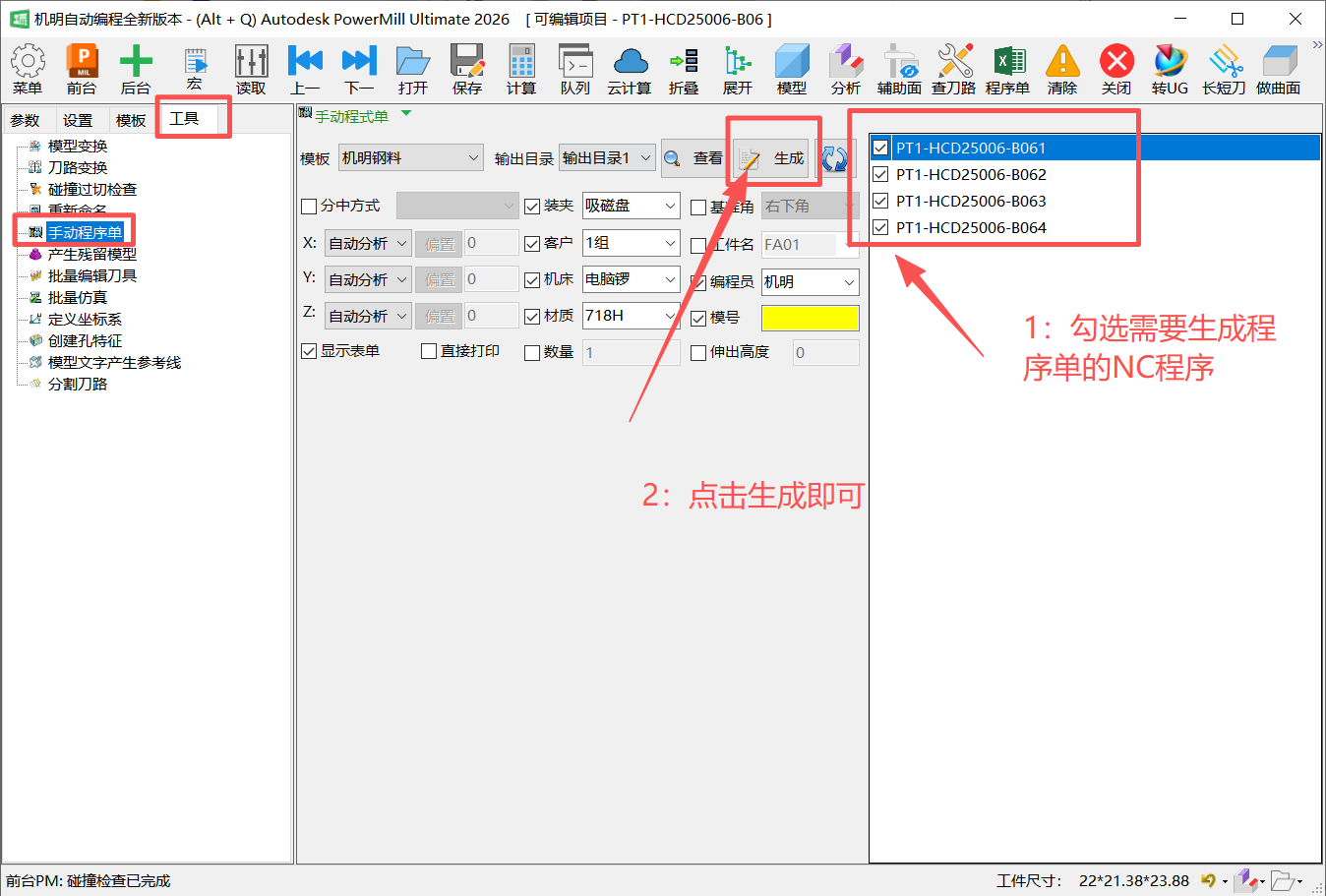1326x896 pixels.
Task: Open the 材质 718H dropdown
Action: click(631, 316)
